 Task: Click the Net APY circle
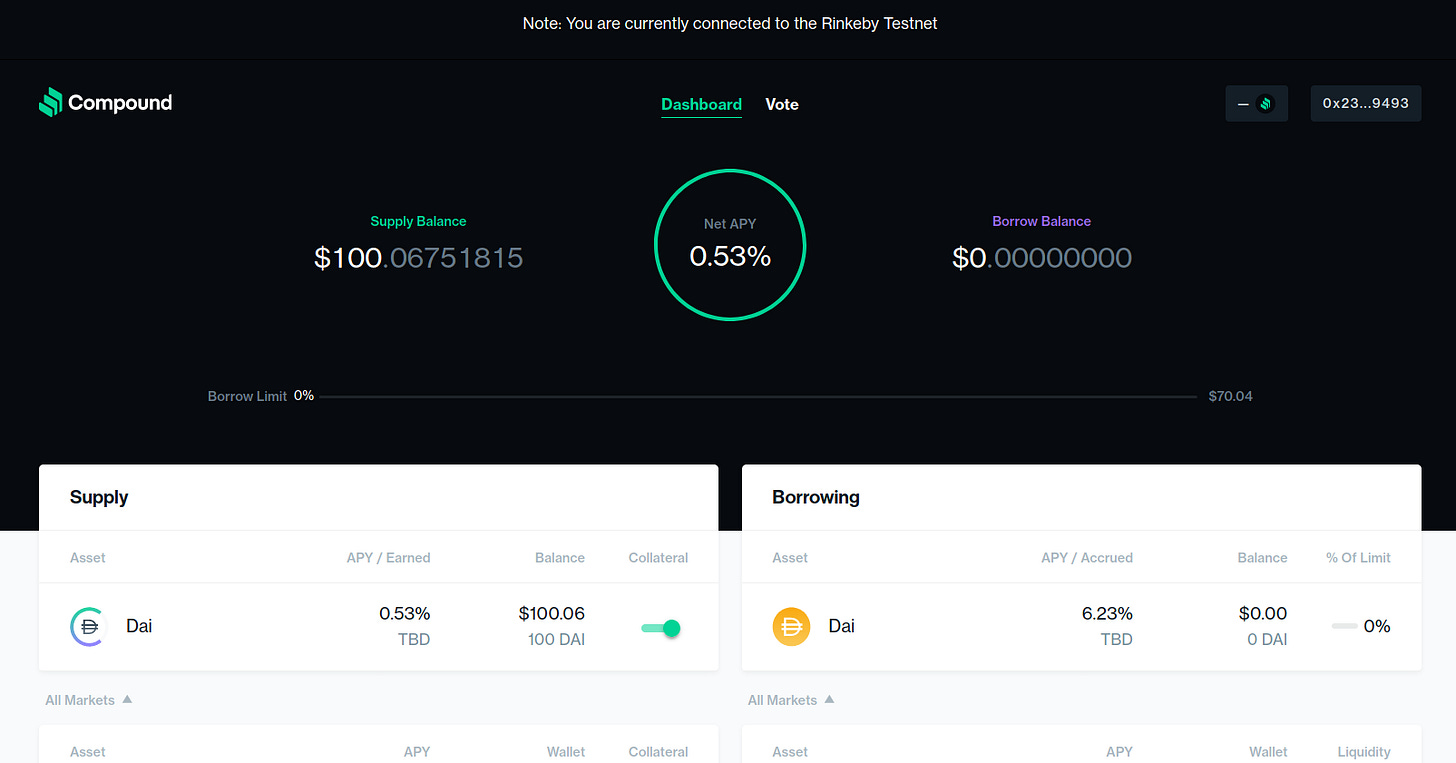[730, 245]
